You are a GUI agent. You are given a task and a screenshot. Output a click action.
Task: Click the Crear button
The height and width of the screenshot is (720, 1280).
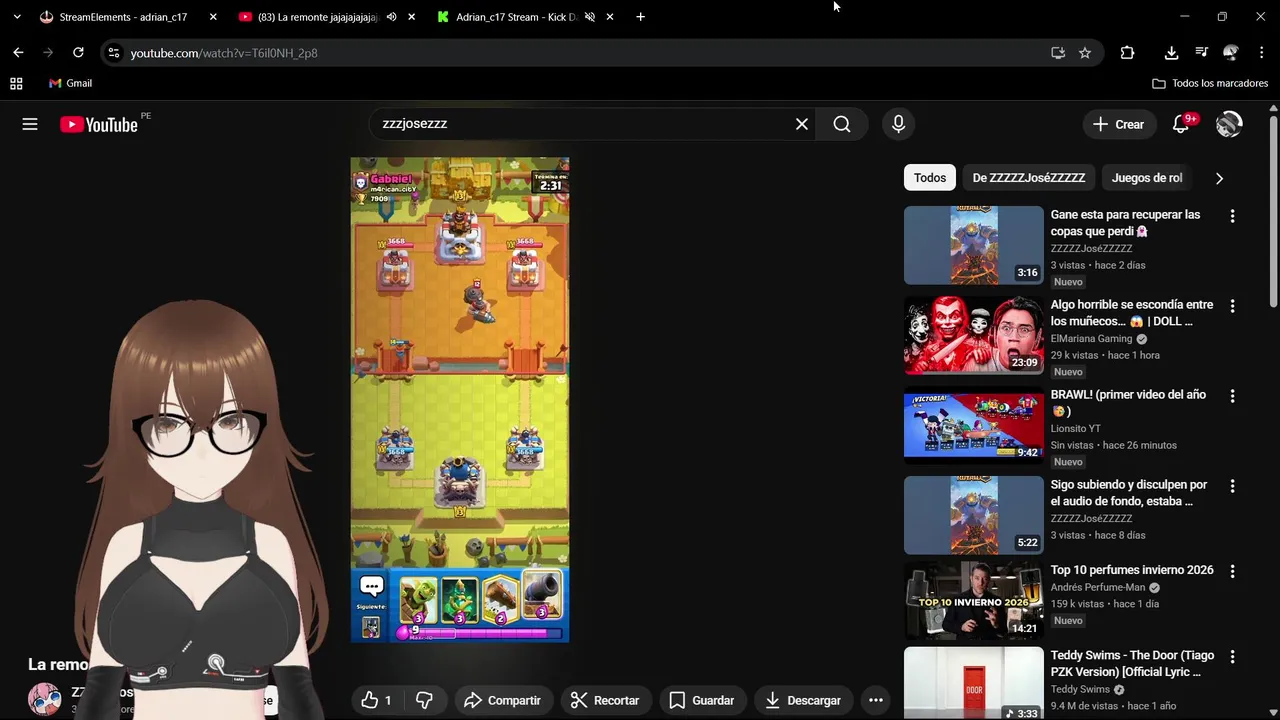click(1118, 124)
